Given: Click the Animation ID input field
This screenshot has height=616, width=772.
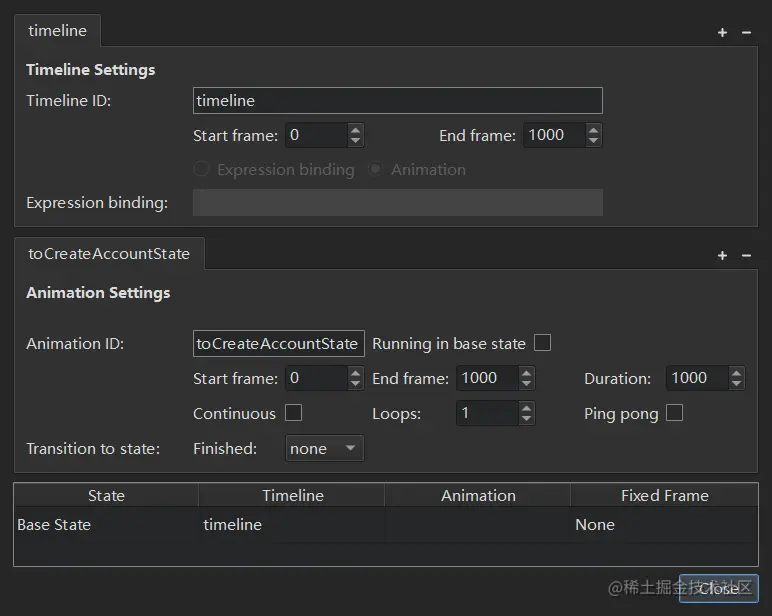Looking at the screenshot, I should pyautogui.click(x=278, y=344).
